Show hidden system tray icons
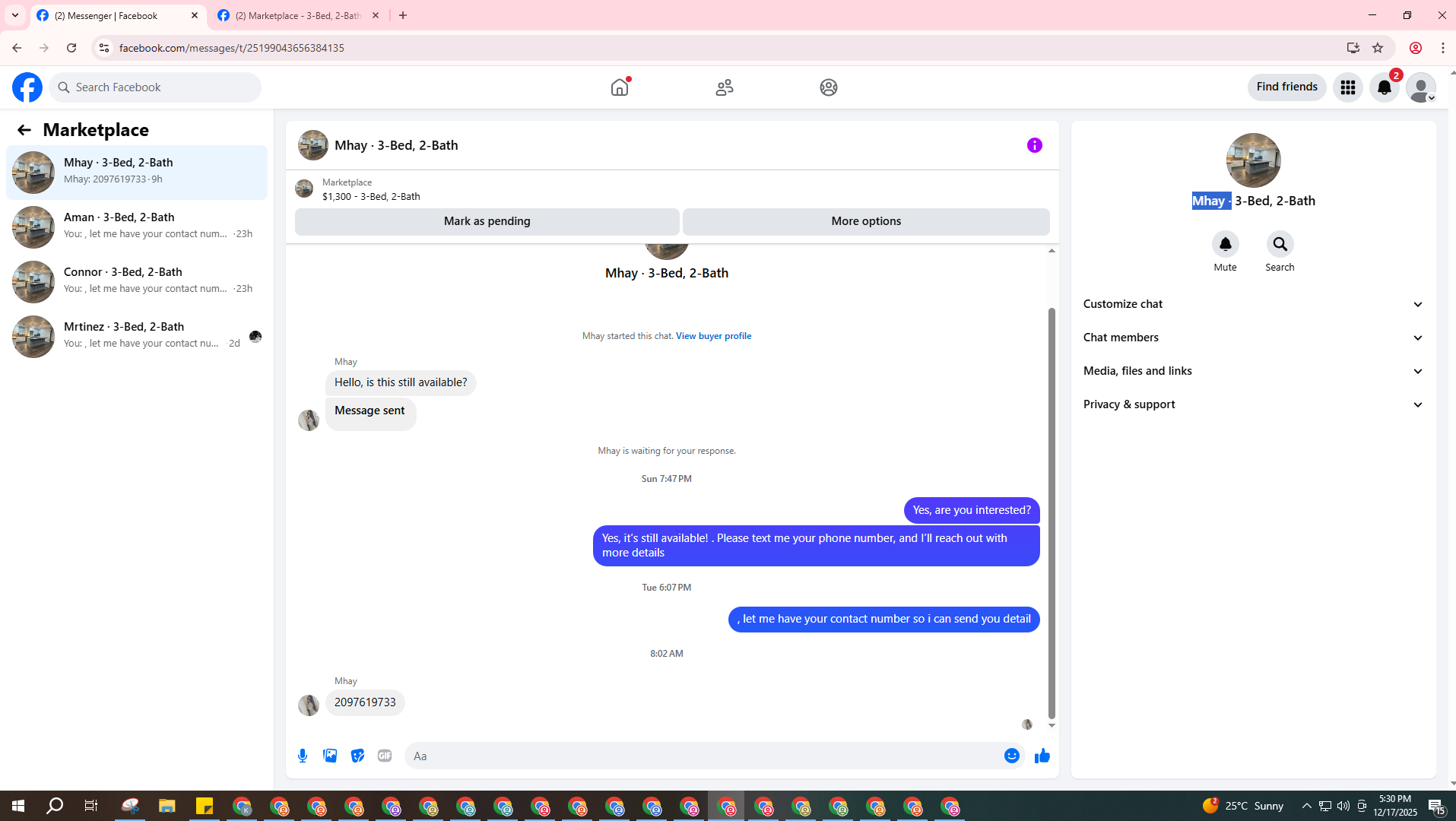 [x=1306, y=806]
